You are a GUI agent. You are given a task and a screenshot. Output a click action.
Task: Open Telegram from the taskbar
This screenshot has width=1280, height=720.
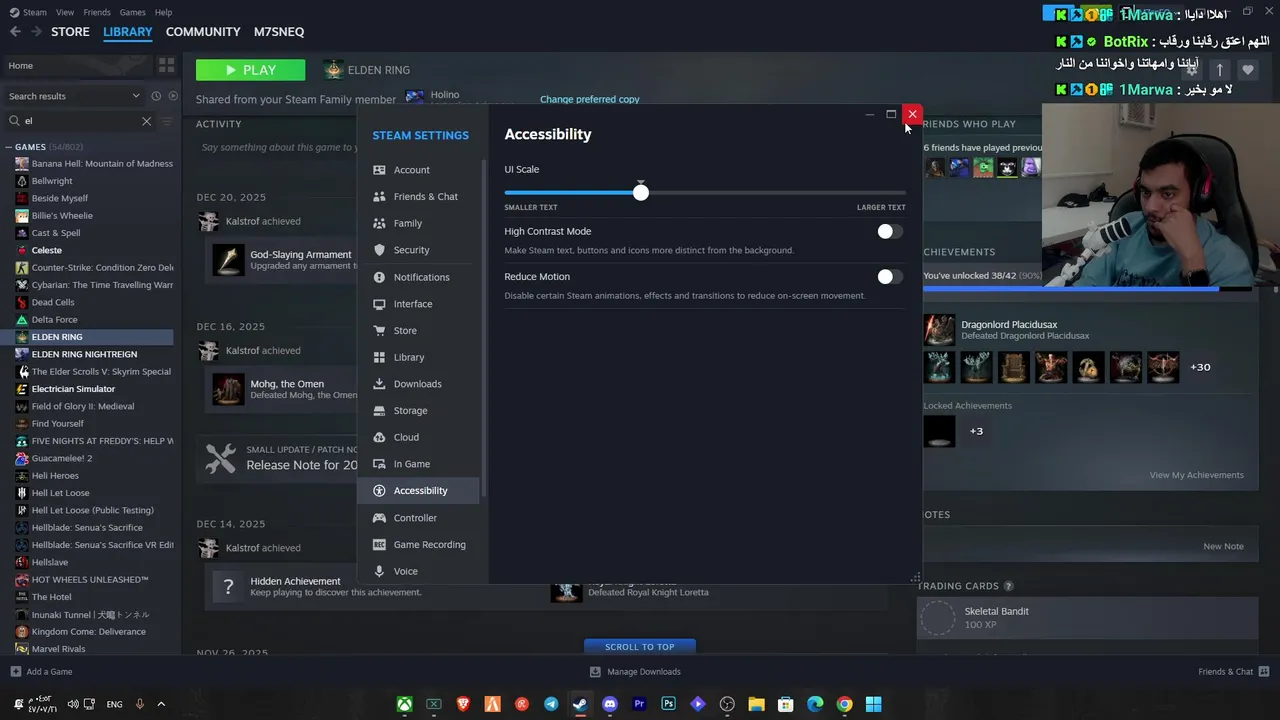pos(551,704)
